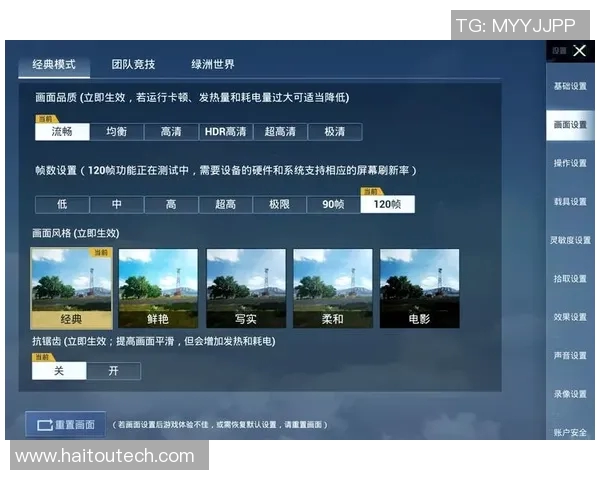Screen dimensions: 600x480
Task: Open 录像设置 in the sidebar
Action: coord(570,394)
